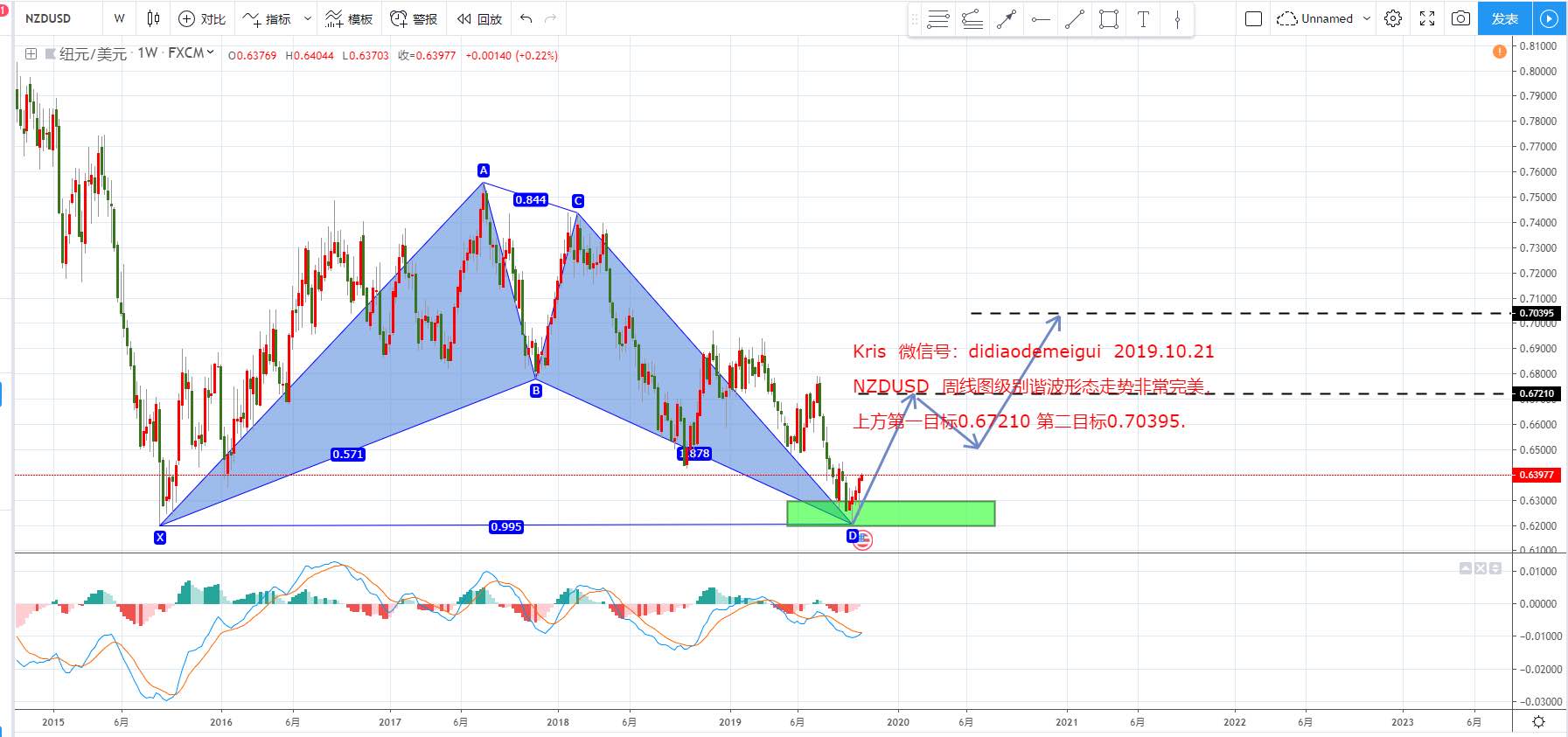Click the 2020 label on time axis
Screen dimensions: 1568x737
(x=898, y=722)
